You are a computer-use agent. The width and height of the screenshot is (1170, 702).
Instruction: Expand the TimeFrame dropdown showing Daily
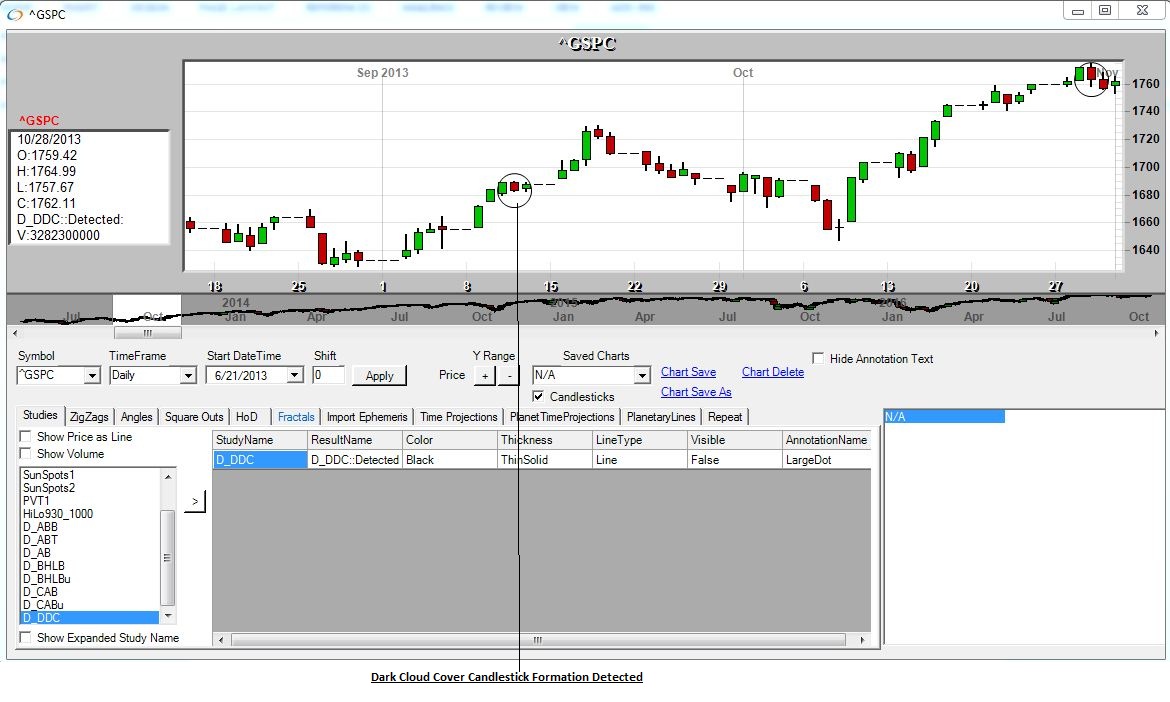tap(187, 376)
